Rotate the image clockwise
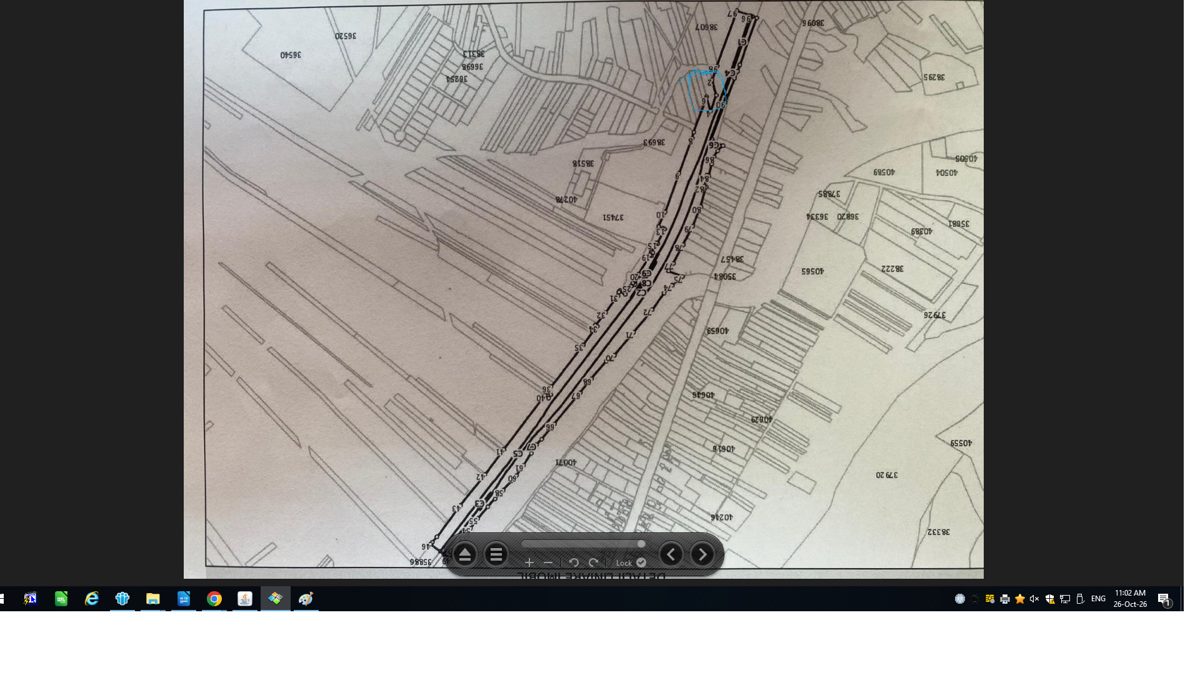Image resolution: width=1200 pixels, height=675 pixels. tap(593, 563)
